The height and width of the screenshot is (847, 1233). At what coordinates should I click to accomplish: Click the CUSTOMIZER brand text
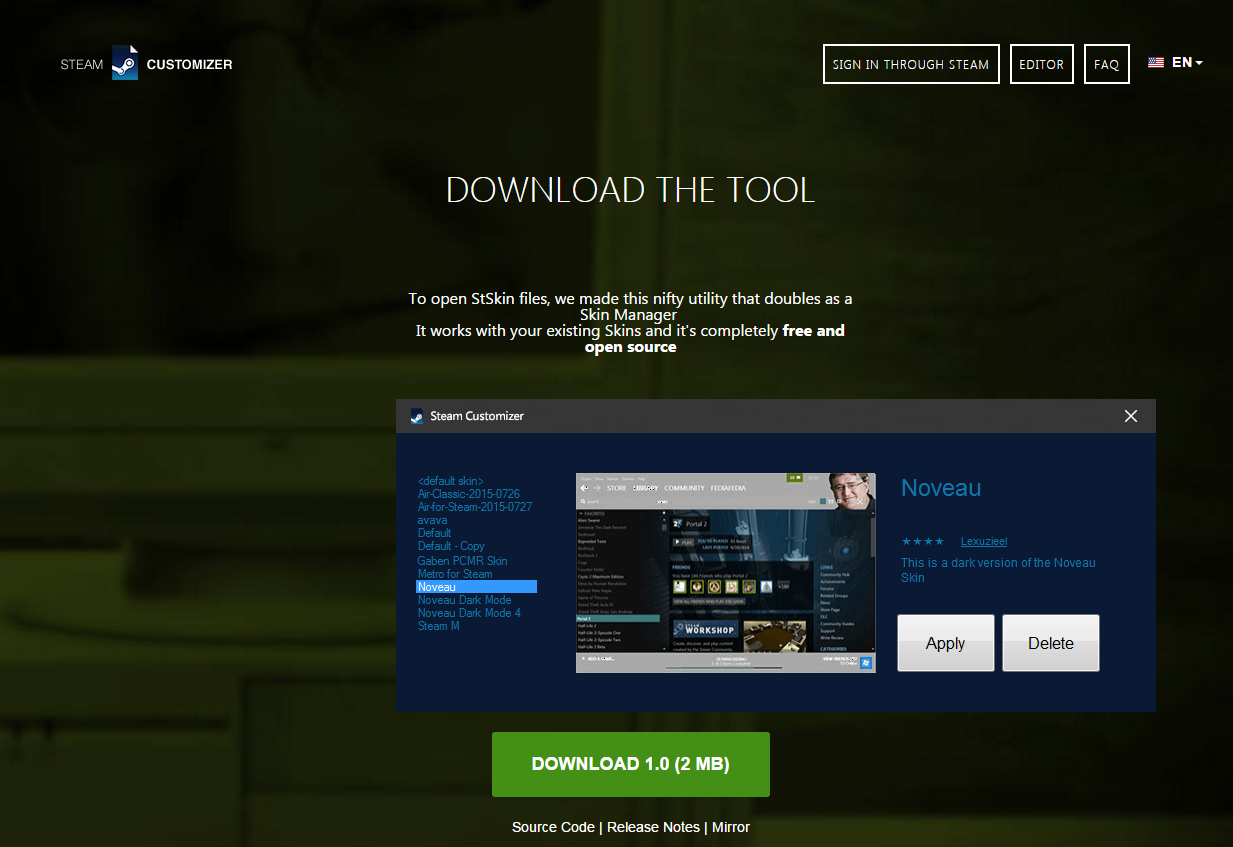tap(189, 65)
